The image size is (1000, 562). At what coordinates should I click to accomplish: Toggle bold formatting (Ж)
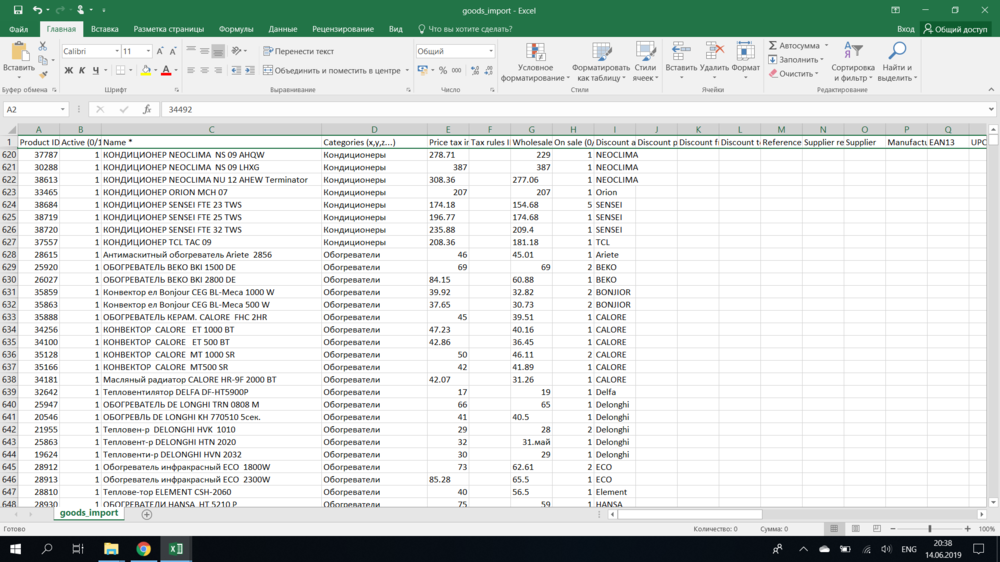pyautogui.click(x=68, y=71)
